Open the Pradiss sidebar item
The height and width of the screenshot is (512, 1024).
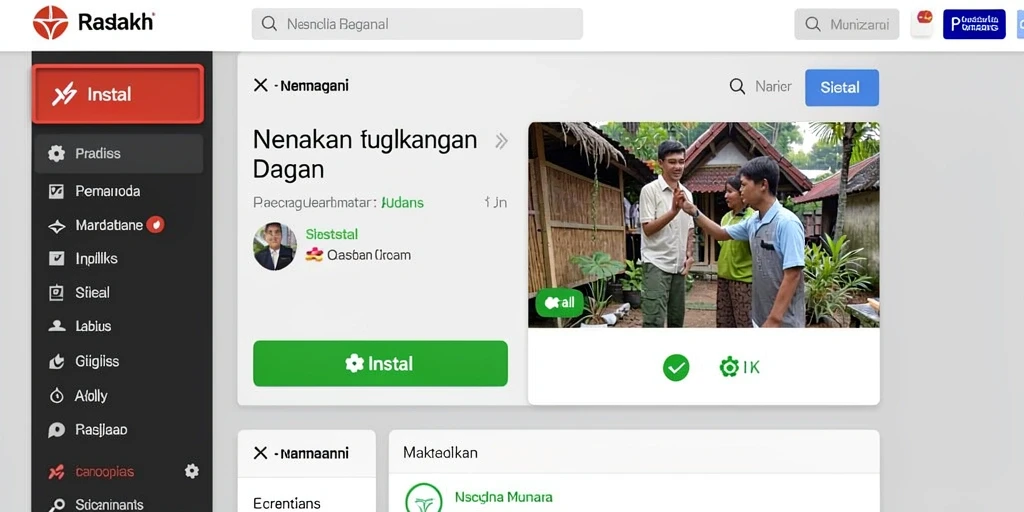118,153
